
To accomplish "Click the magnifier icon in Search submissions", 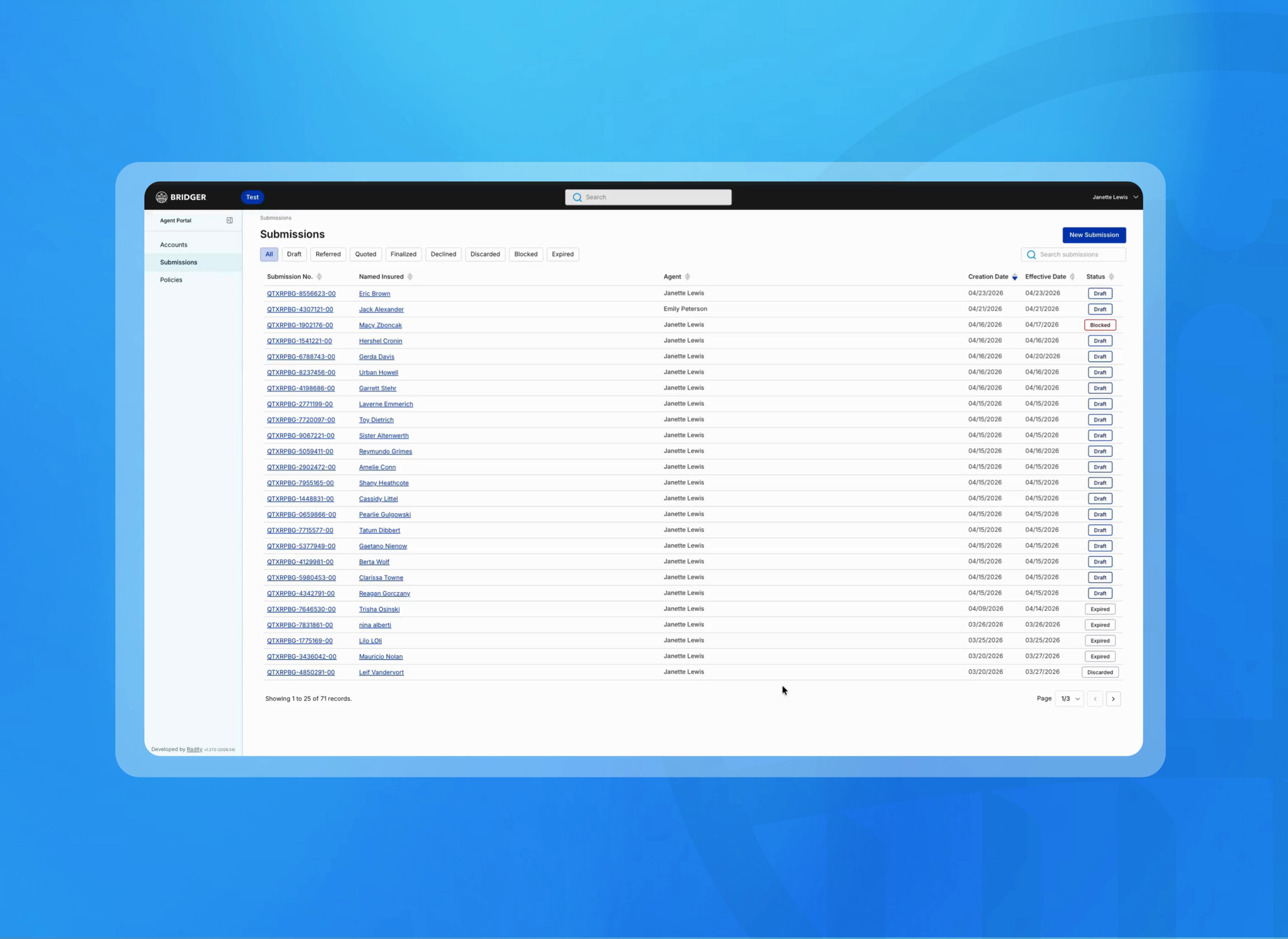I will 1031,255.
